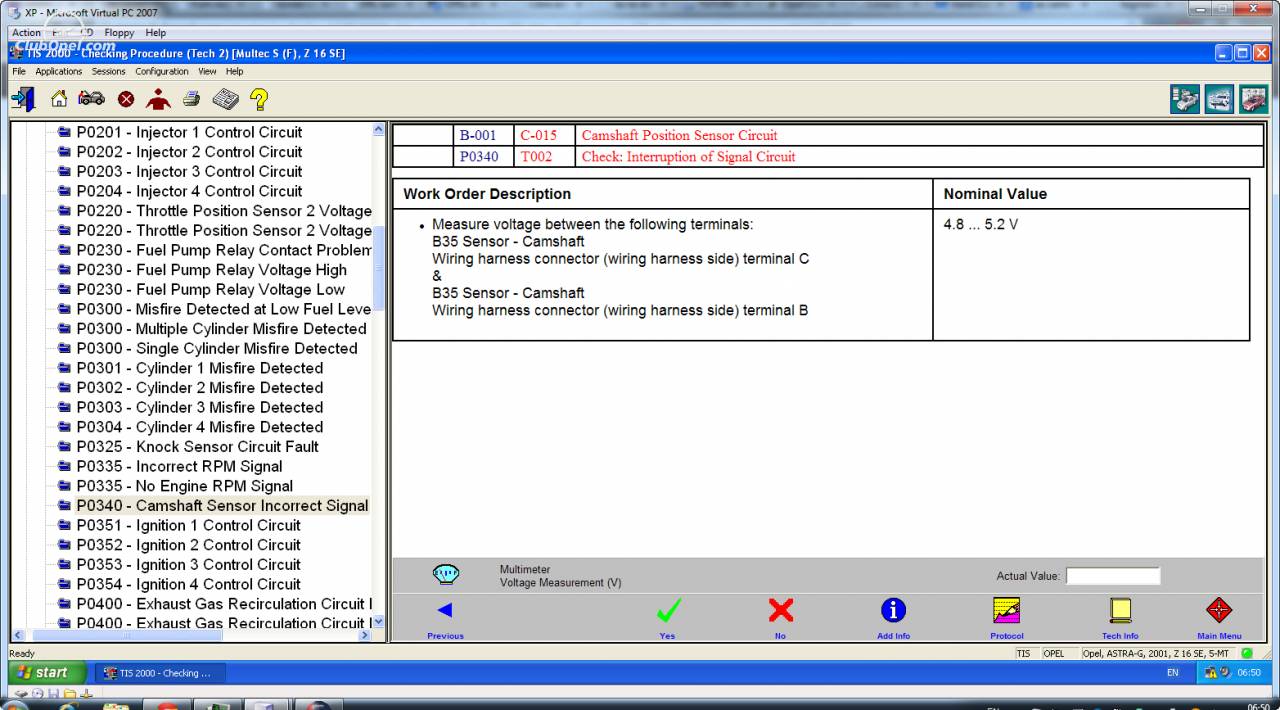Screen dimensions: 1280x710
Task: Click the exit door toolbar icon
Action: point(22,99)
